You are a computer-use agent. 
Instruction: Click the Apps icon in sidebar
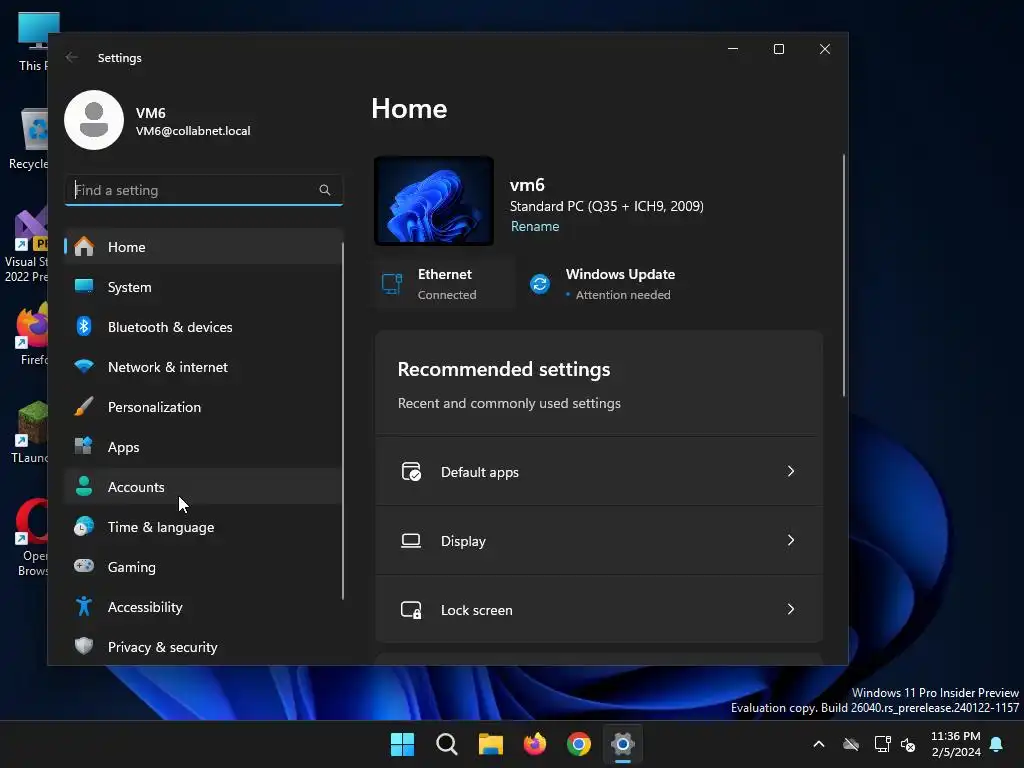[84, 446]
